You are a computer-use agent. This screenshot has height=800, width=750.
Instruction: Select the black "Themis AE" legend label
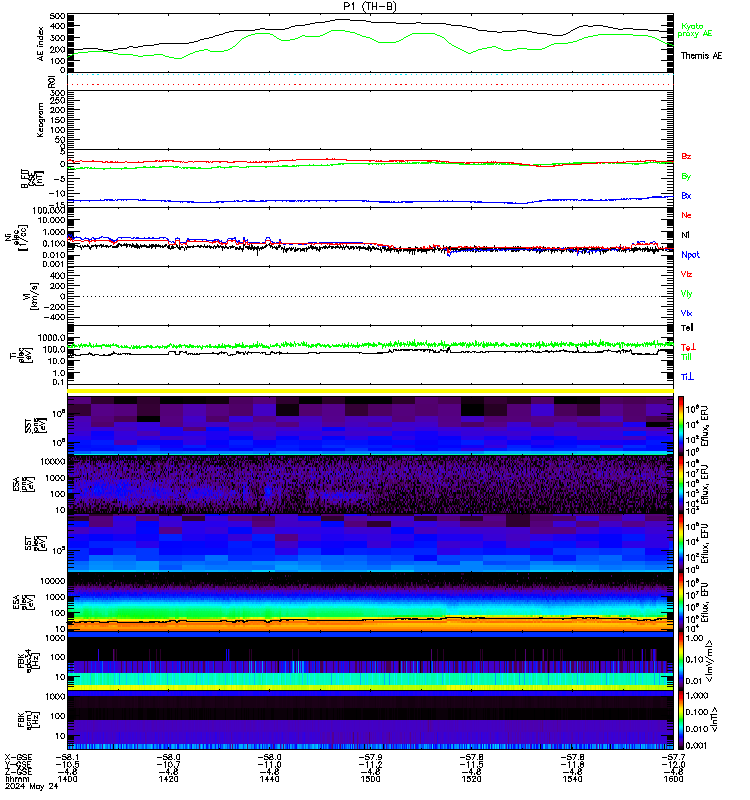701,56
